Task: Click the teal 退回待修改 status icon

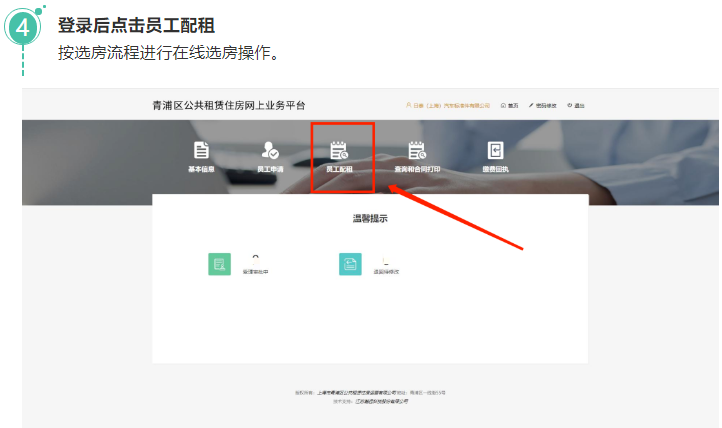Action: (x=350, y=264)
